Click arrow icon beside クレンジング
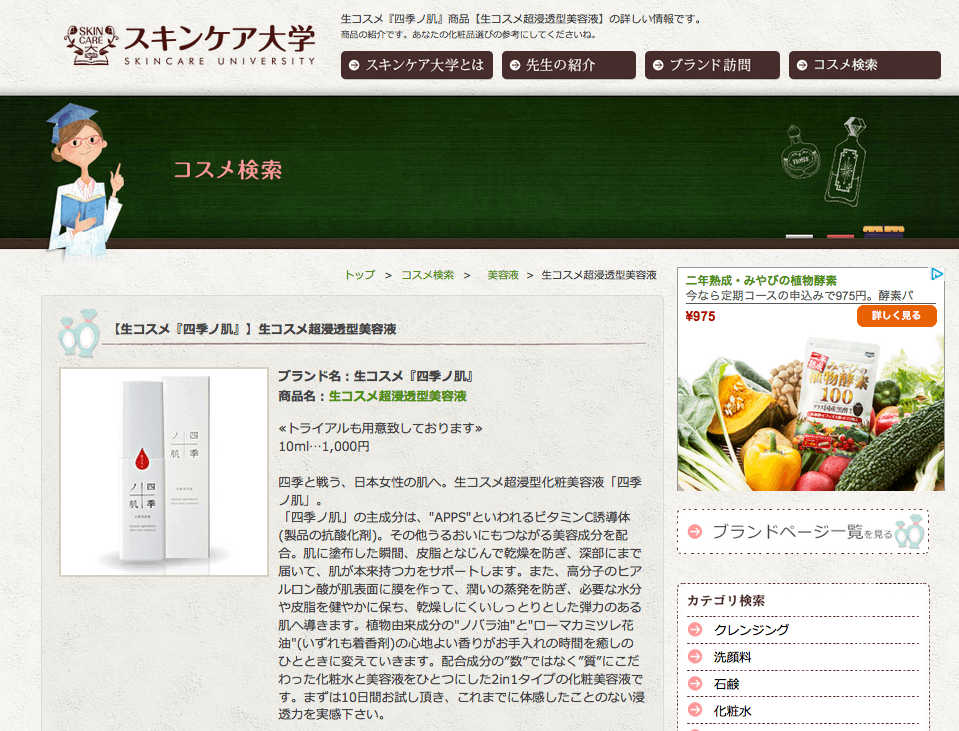This screenshot has height=731, width=959. point(695,629)
